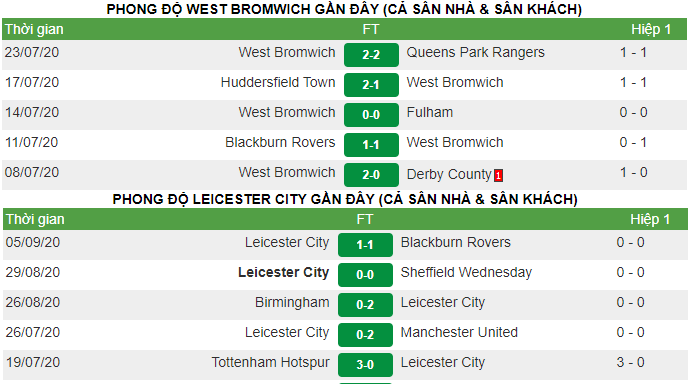Viewport: 694px width, 385px height.
Task: Click the Manchester United team name
Action: (x=459, y=332)
